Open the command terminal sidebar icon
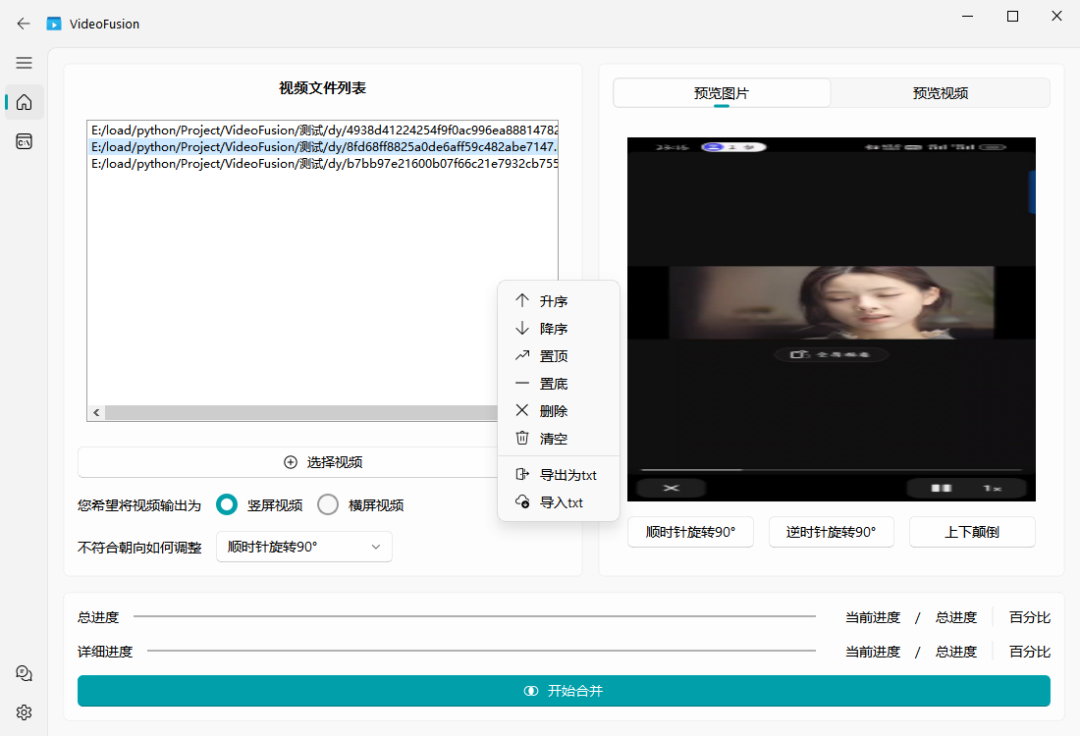Screen dimensions: 1080x736 [24, 142]
